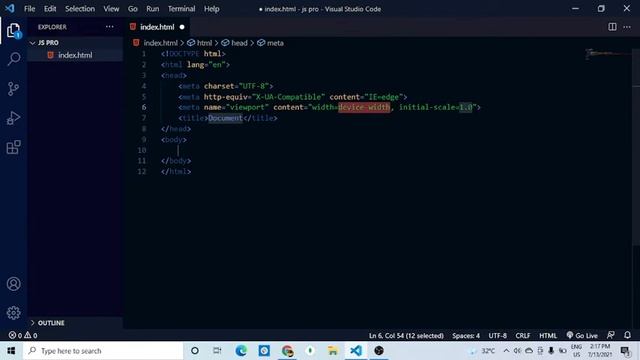Viewport: 640px width, 360px height.
Task: Open the Extensions view
Action: click(x=13, y=147)
